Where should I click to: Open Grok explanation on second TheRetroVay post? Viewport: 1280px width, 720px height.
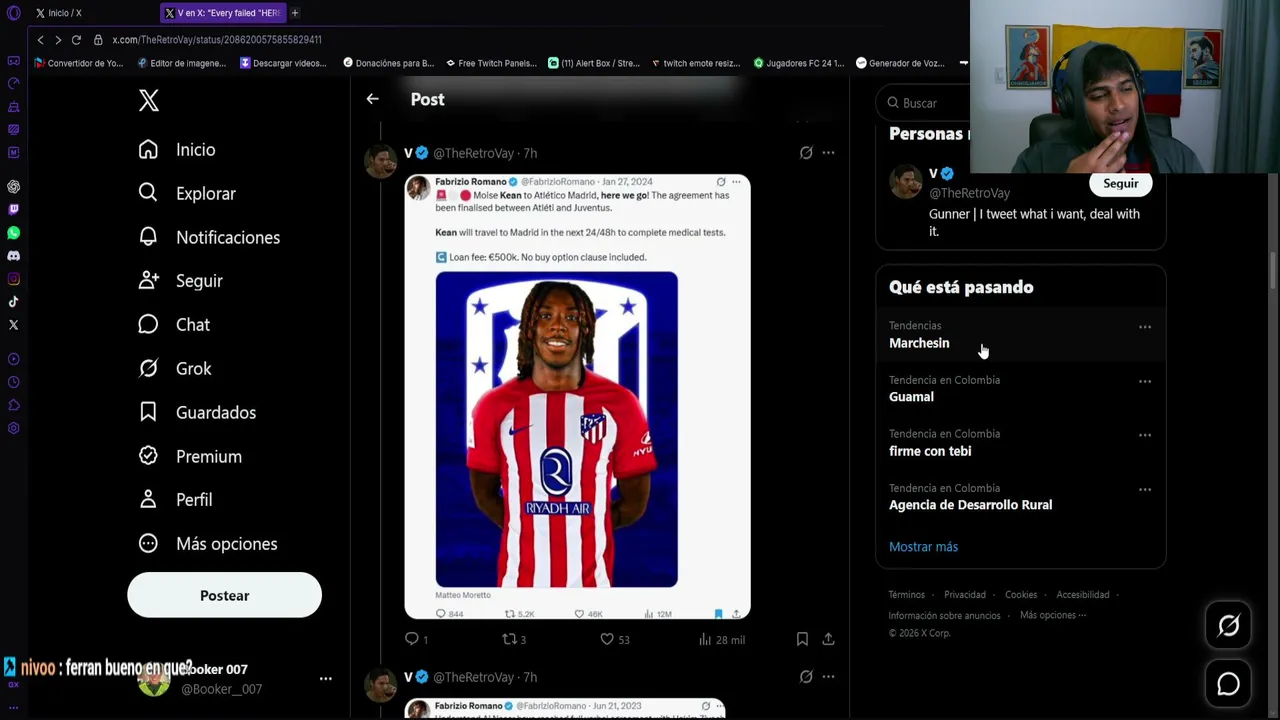click(x=806, y=677)
